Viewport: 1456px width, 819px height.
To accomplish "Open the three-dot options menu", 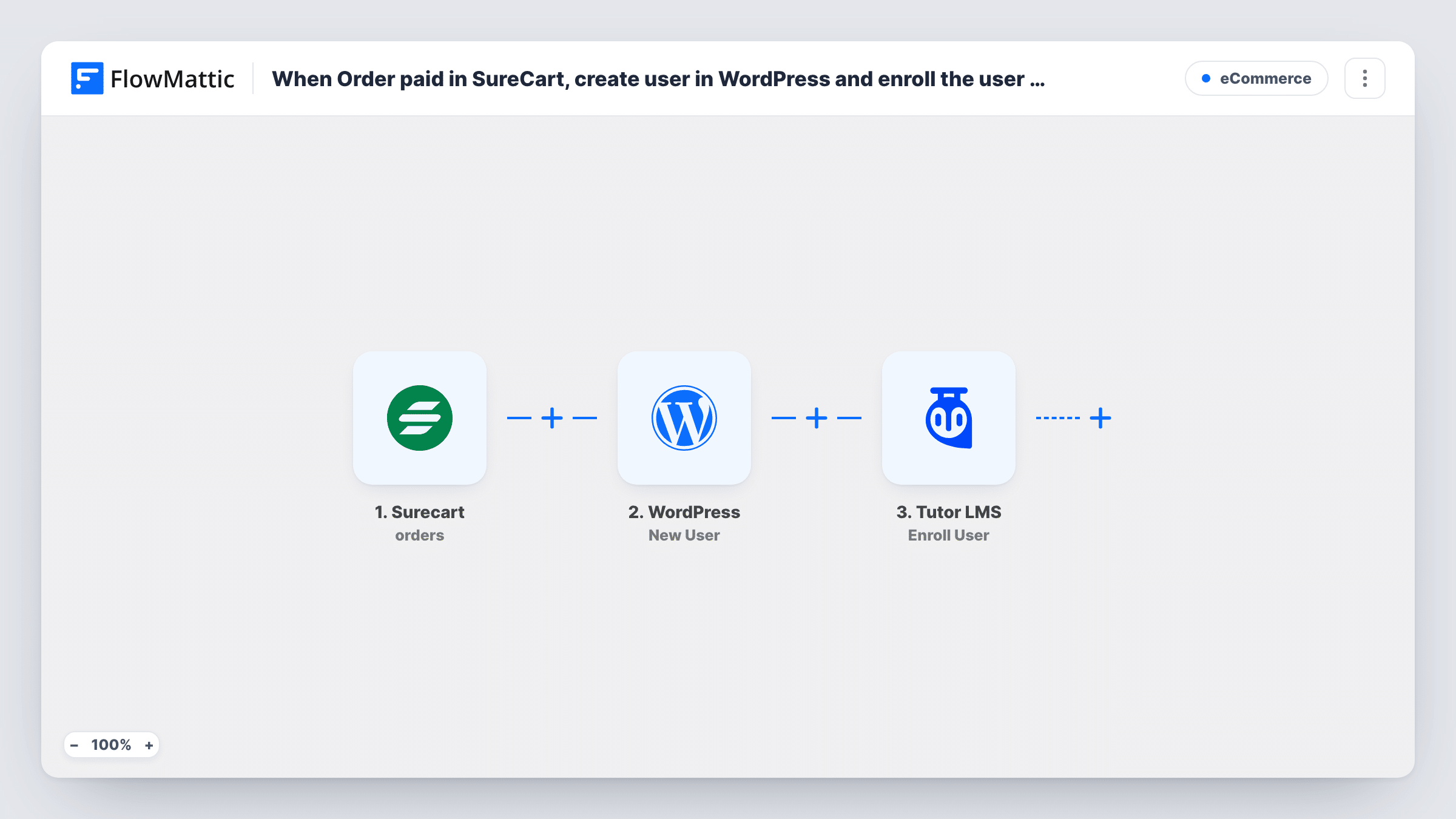I will click(x=1364, y=78).
